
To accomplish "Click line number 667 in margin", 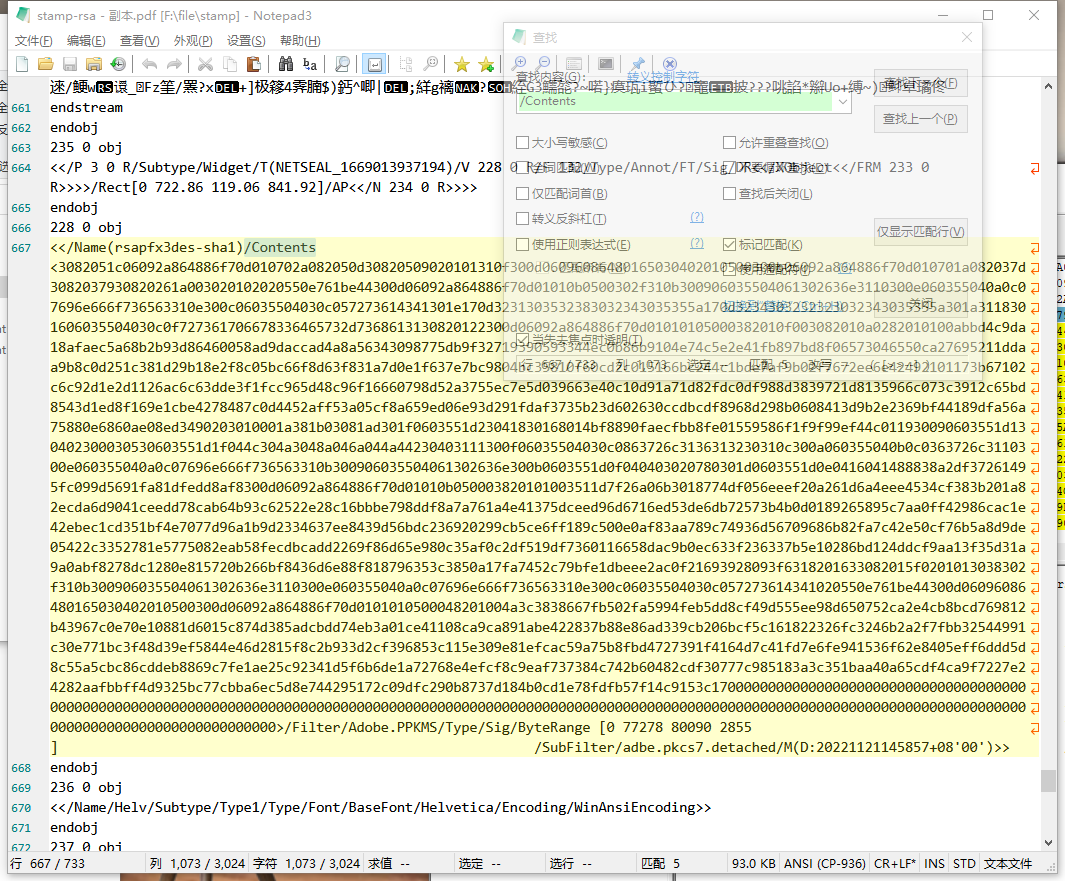I will [21, 248].
